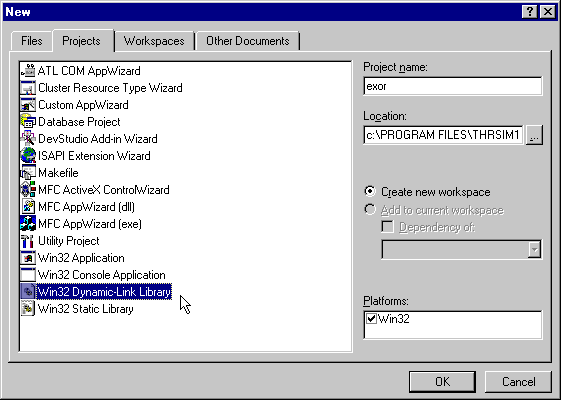
Task: Select the Custom AppWizard icon
Action: 28,104
